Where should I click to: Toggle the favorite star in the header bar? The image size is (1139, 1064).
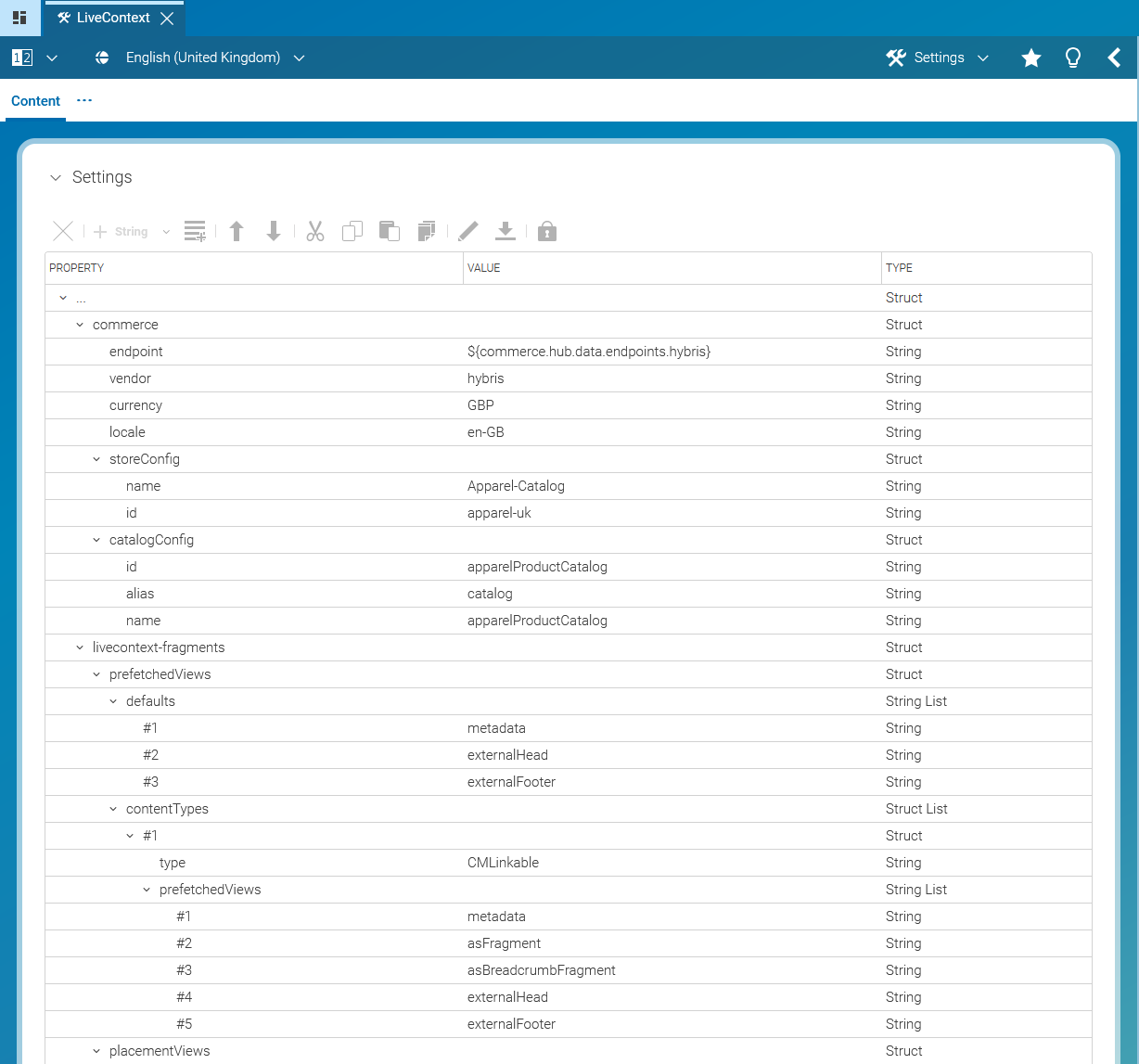tap(1030, 58)
